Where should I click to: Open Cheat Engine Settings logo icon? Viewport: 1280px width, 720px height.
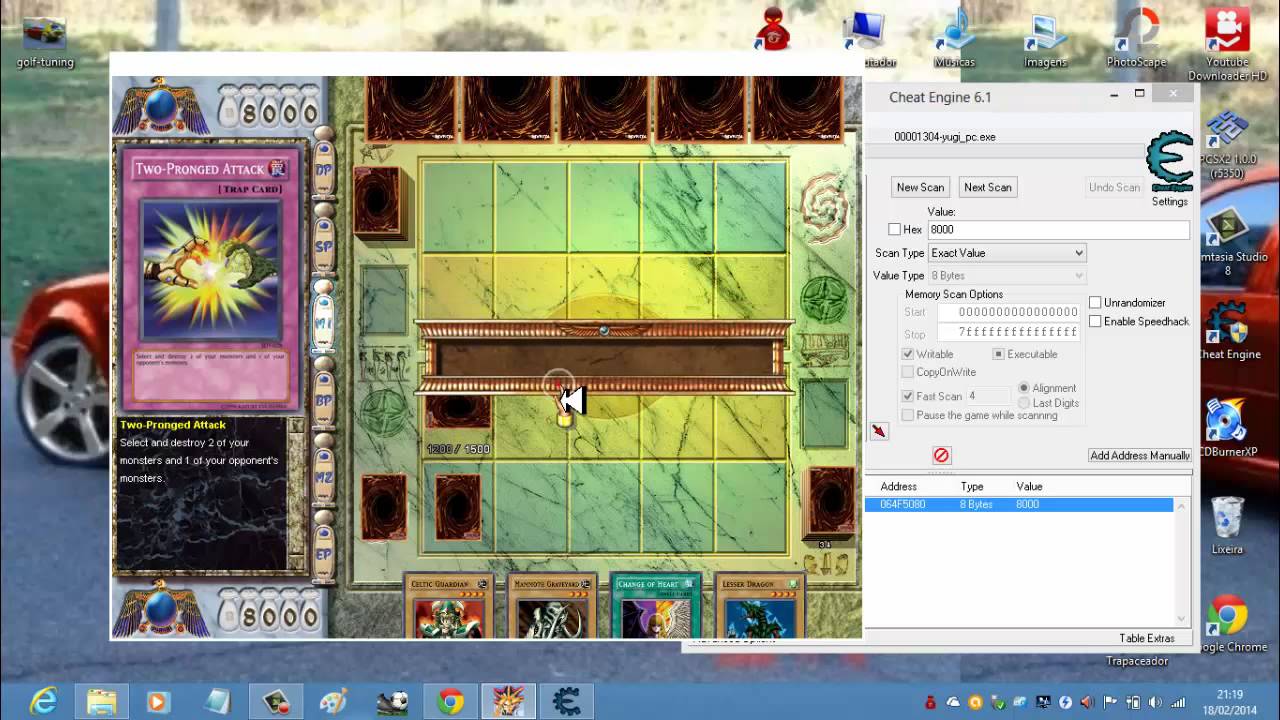point(1169,162)
